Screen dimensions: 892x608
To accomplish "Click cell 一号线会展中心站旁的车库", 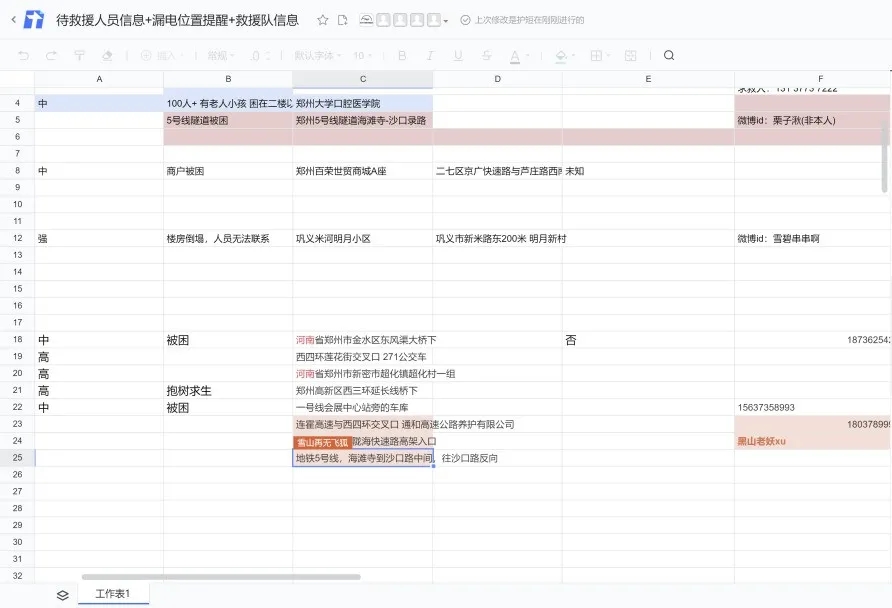I will 362,408.
